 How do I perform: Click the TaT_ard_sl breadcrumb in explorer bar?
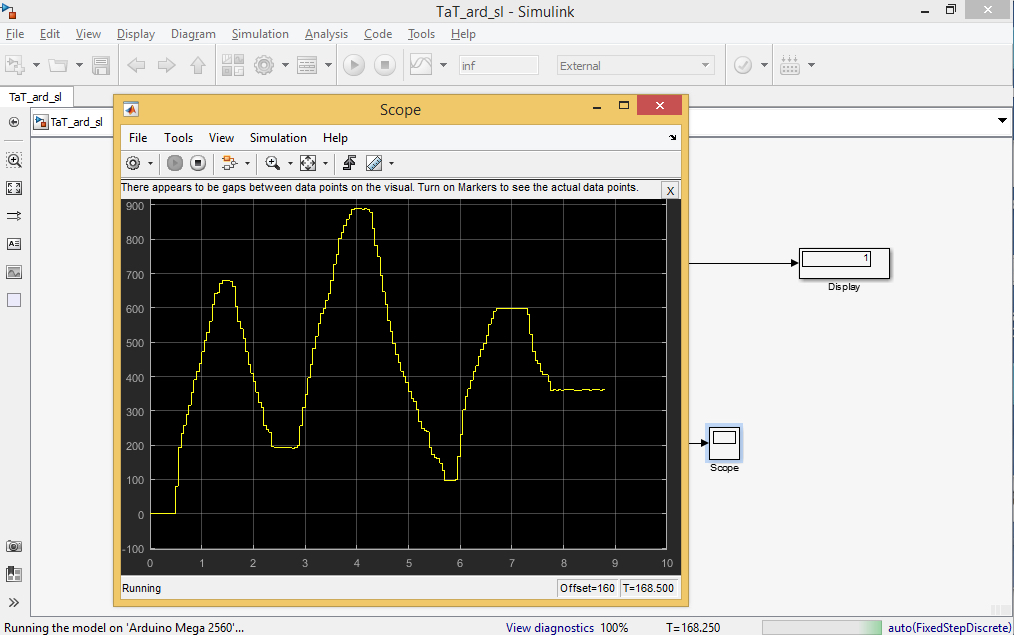point(76,122)
